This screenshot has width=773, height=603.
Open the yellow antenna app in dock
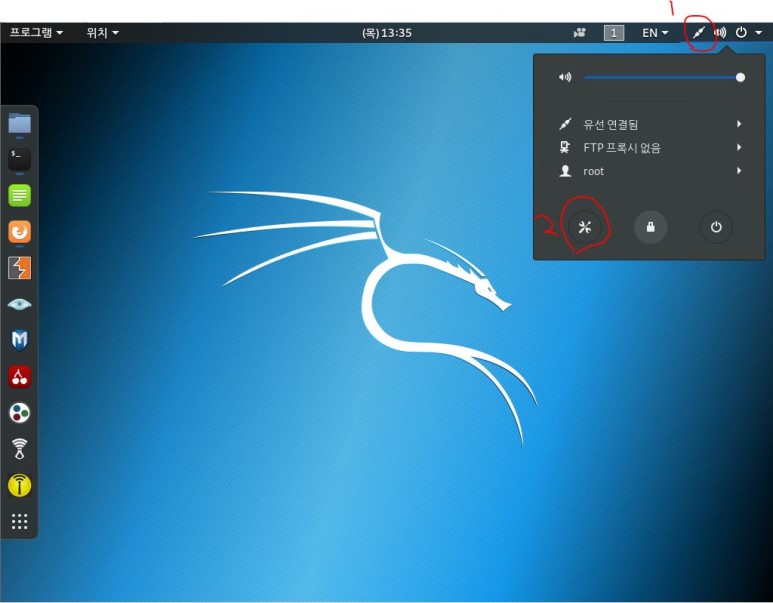tap(20, 485)
